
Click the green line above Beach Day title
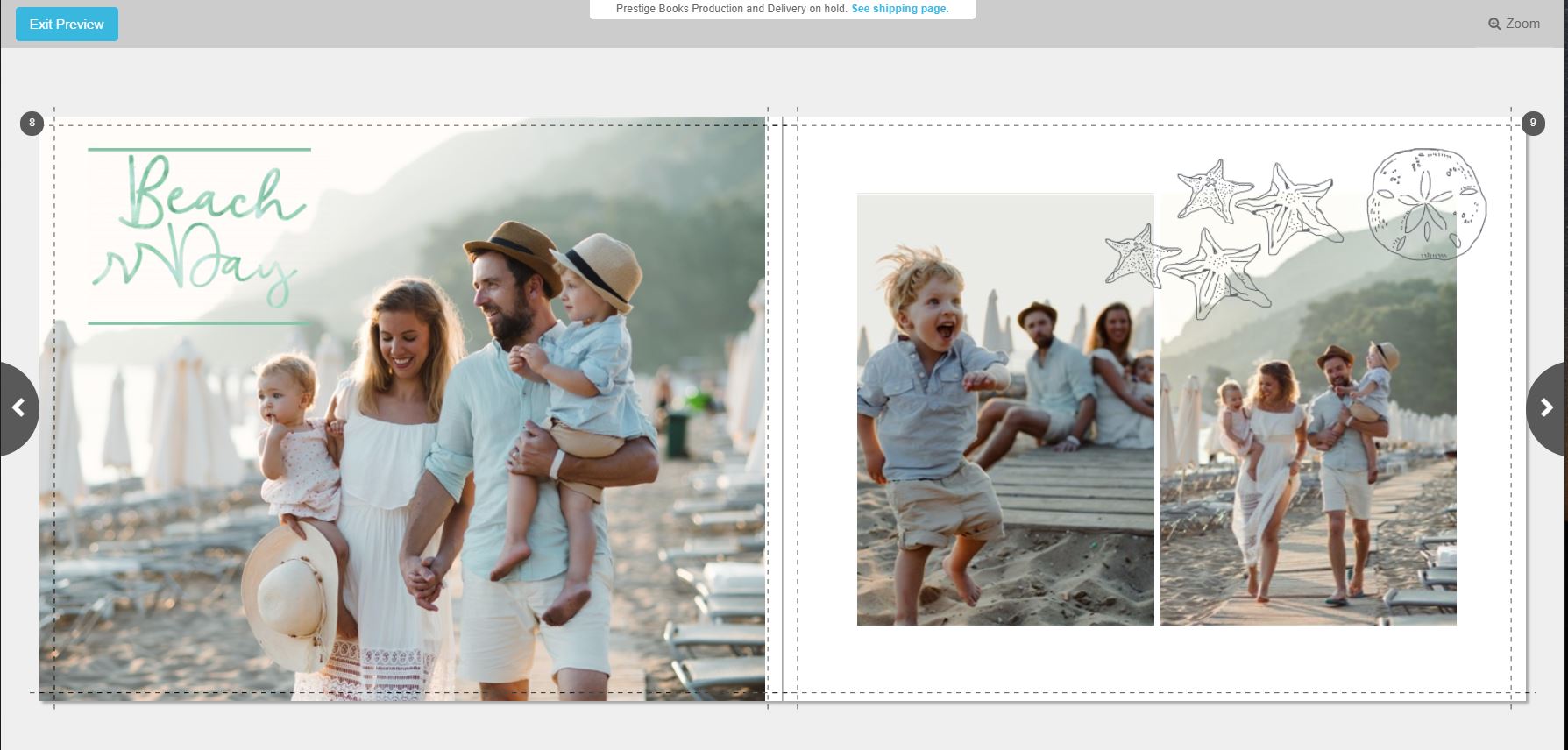[x=200, y=150]
